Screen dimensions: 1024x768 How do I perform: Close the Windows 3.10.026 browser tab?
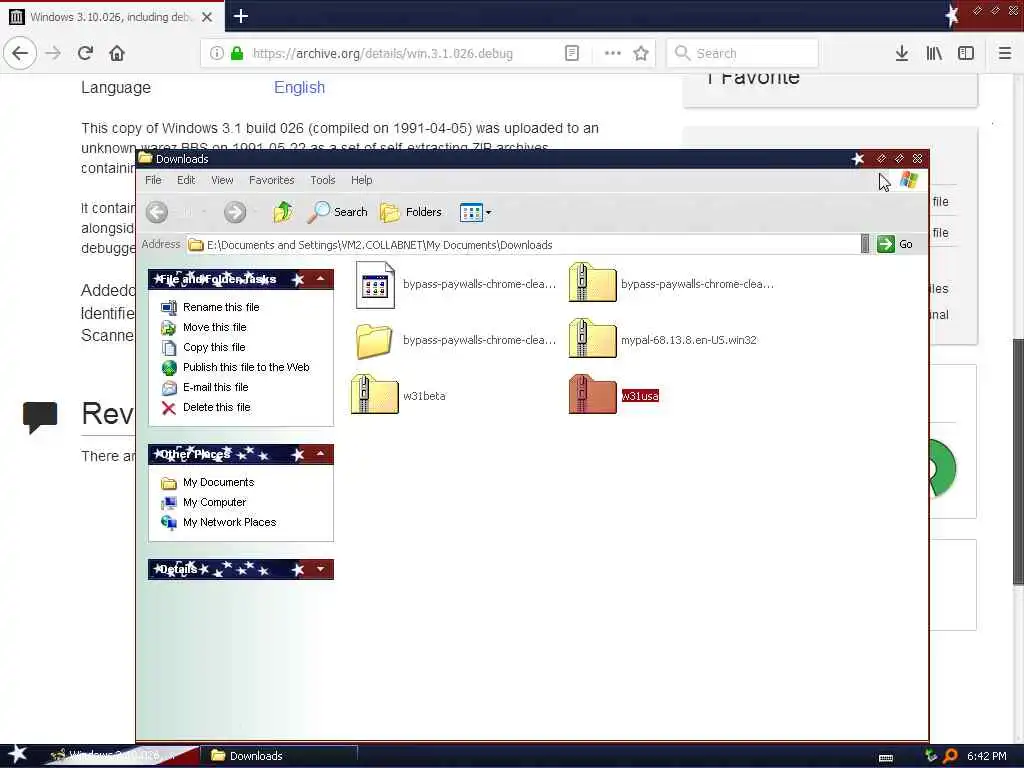click(x=207, y=17)
